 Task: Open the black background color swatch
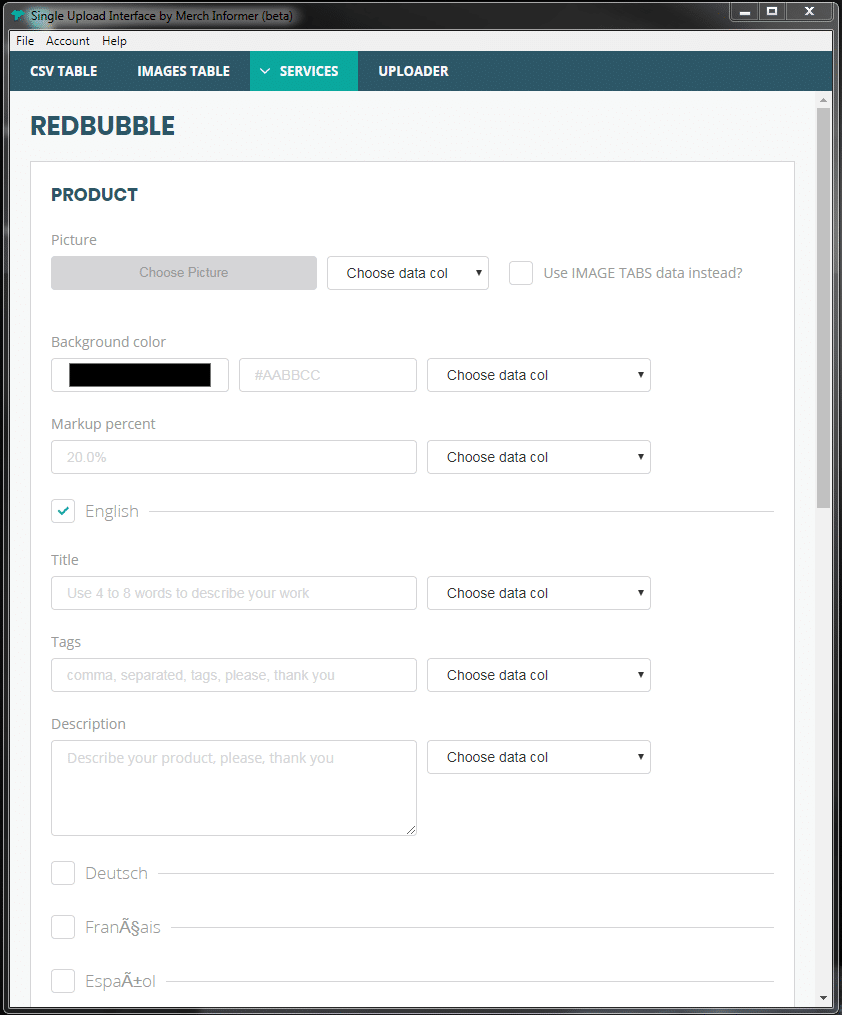140,375
